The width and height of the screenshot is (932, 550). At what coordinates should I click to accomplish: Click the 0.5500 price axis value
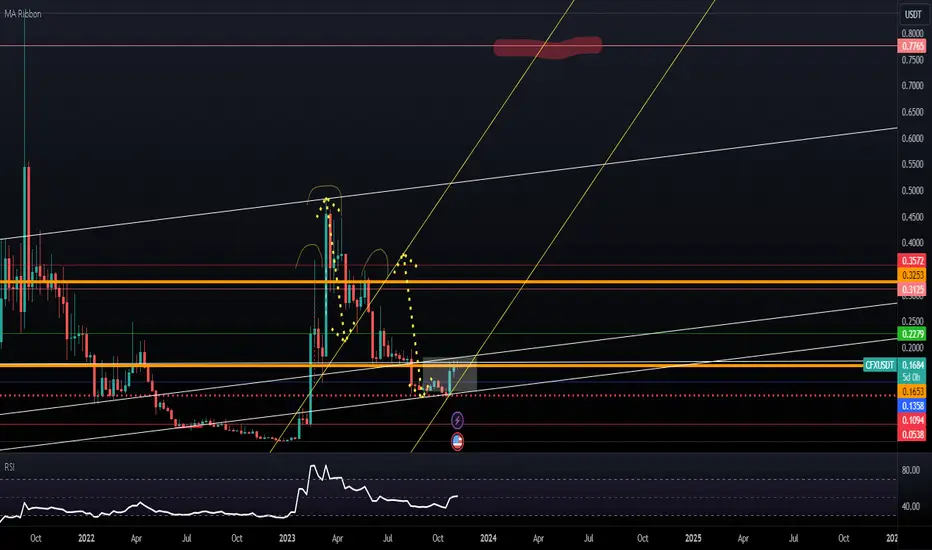point(912,164)
